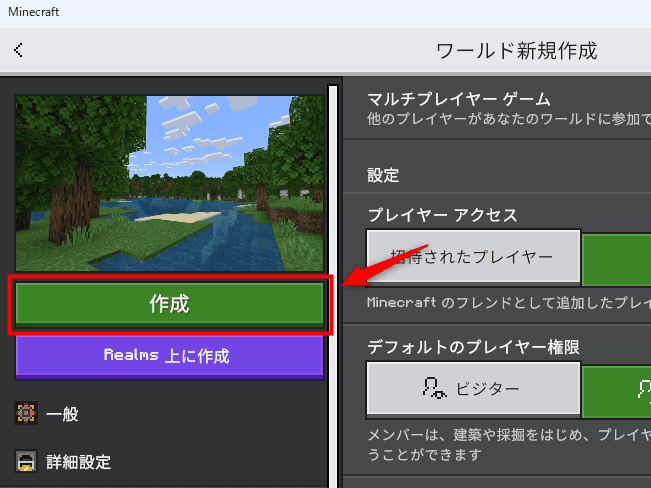The image size is (651, 488).
Task: Click the ワールド新規作成 page title
Action: coord(516,51)
